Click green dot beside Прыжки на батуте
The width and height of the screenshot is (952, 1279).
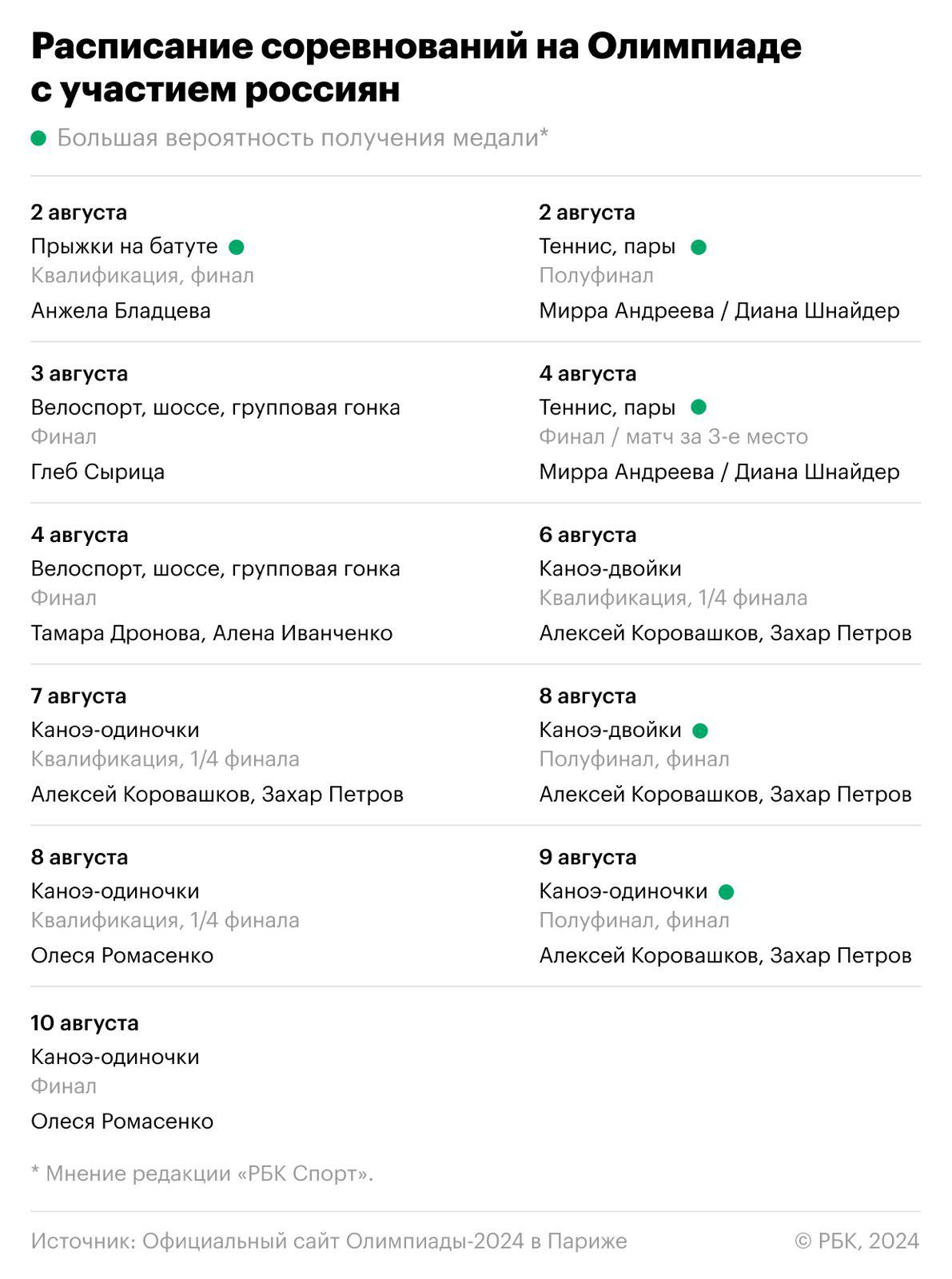click(236, 247)
